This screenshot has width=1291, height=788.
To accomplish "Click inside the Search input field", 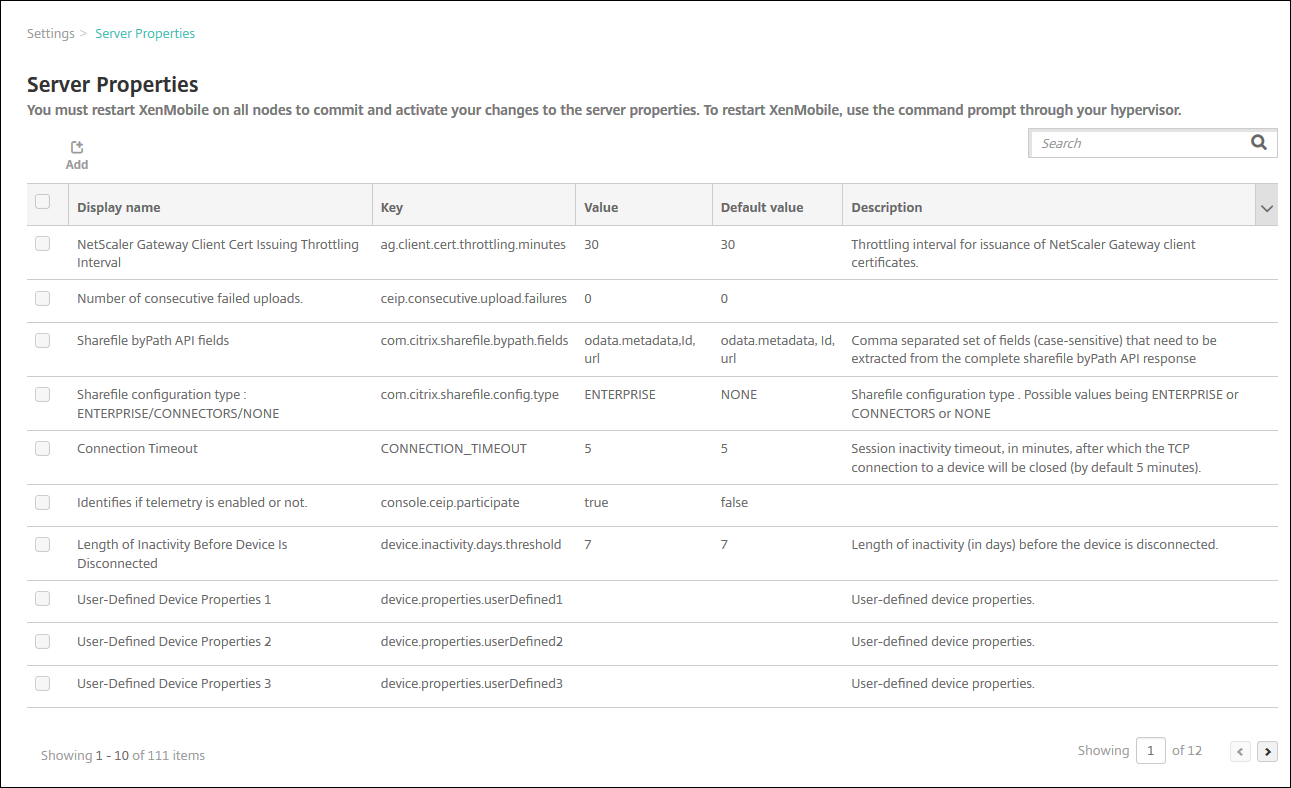I will point(1140,143).
